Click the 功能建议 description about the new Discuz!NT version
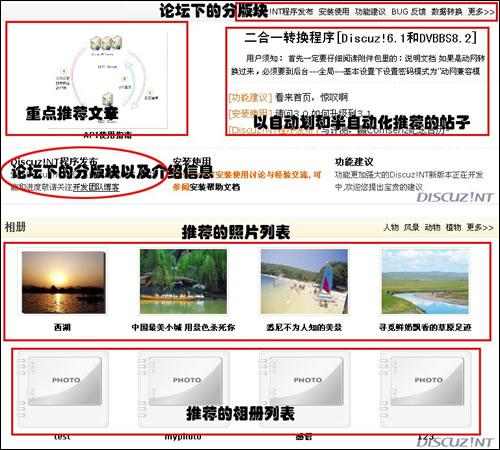The image size is (500, 450). tap(409, 181)
